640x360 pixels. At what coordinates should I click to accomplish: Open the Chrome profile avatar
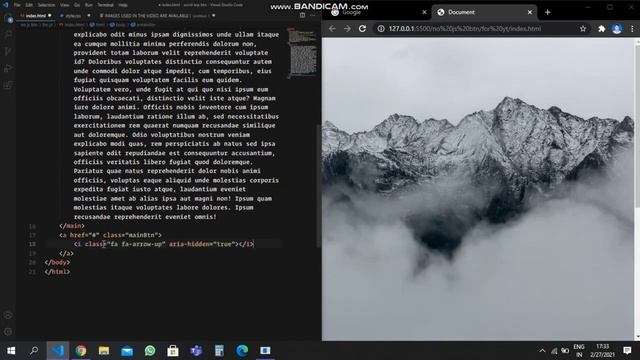point(617,29)
